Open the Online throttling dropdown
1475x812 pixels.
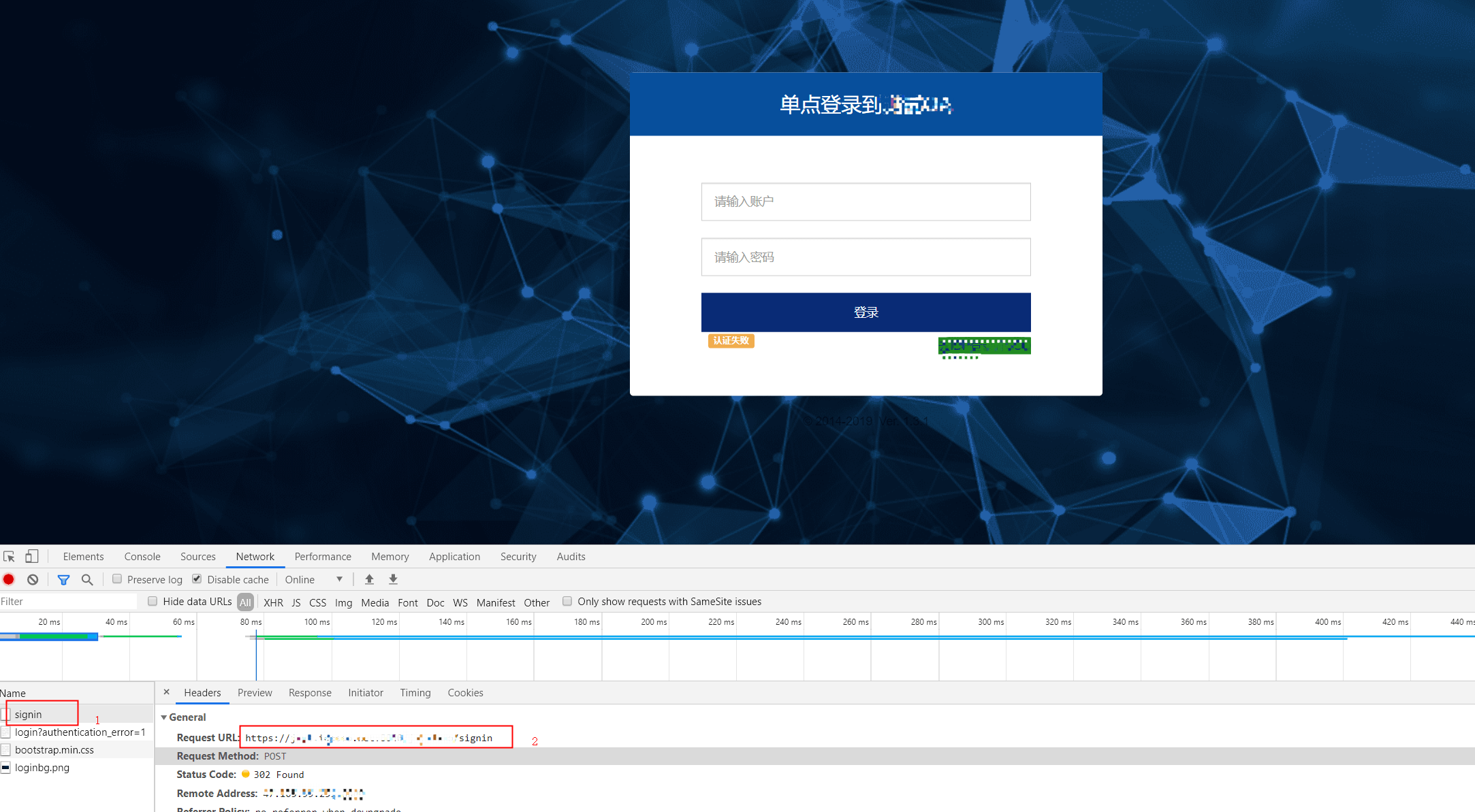click(313, 579)
